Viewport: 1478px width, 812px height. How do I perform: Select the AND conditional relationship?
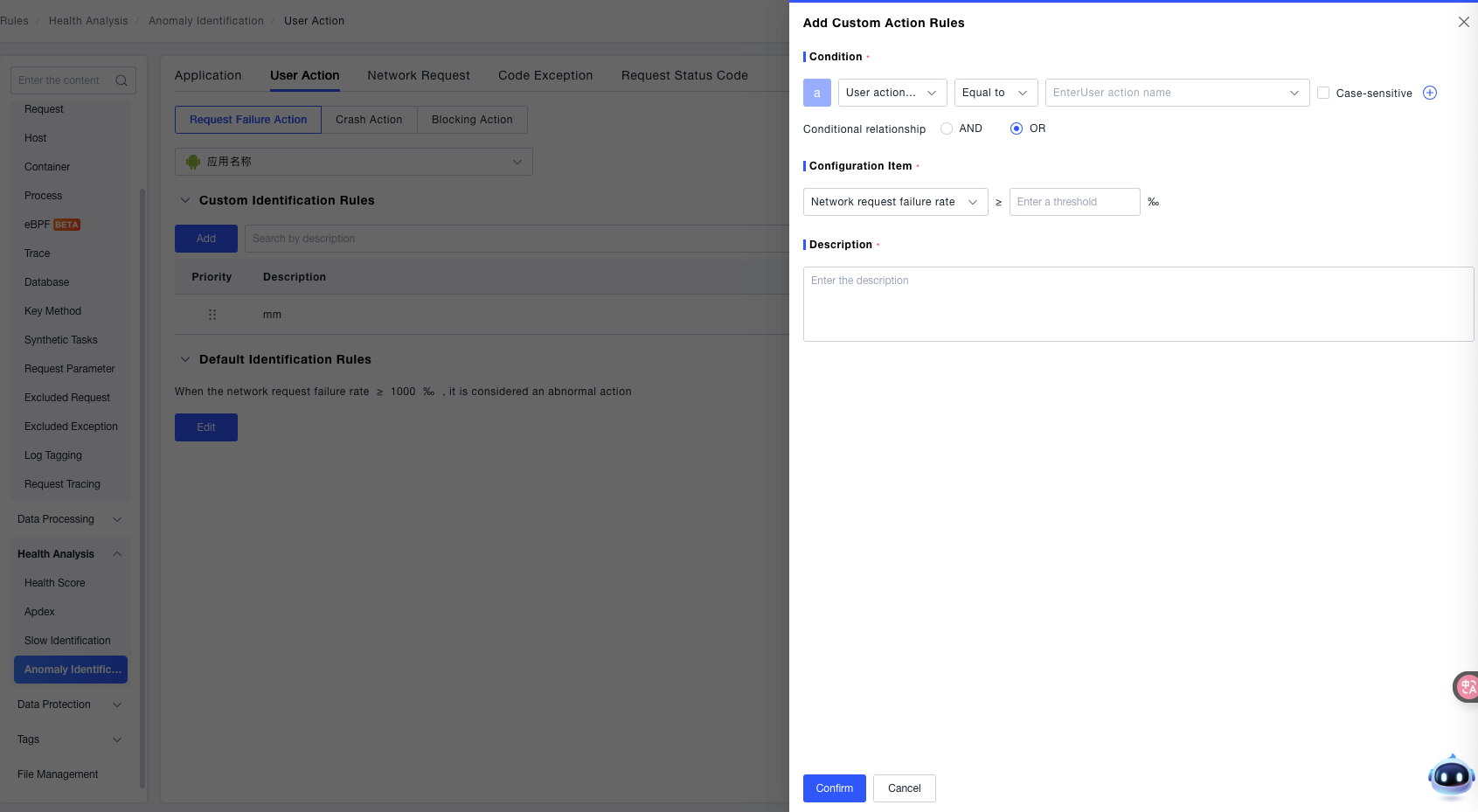[x=947, y=128]
